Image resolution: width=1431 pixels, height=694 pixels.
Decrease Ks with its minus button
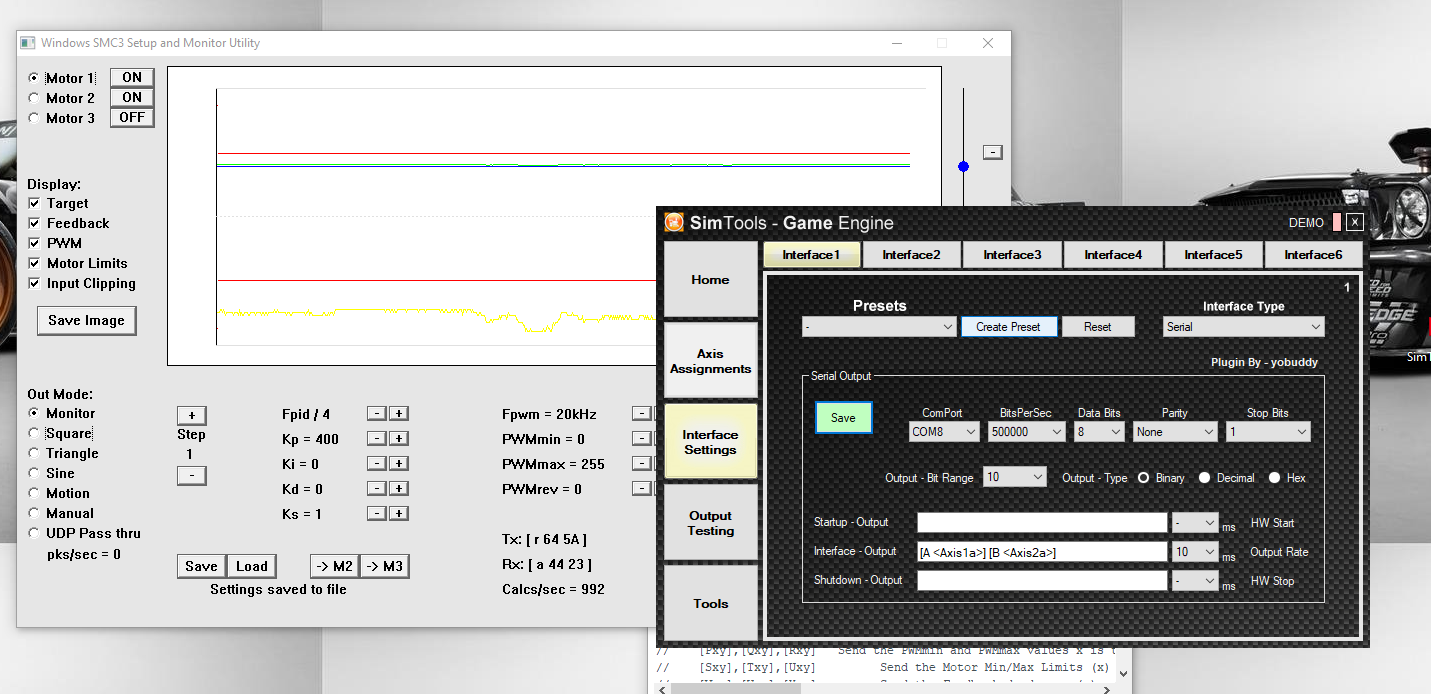[376, 513]
